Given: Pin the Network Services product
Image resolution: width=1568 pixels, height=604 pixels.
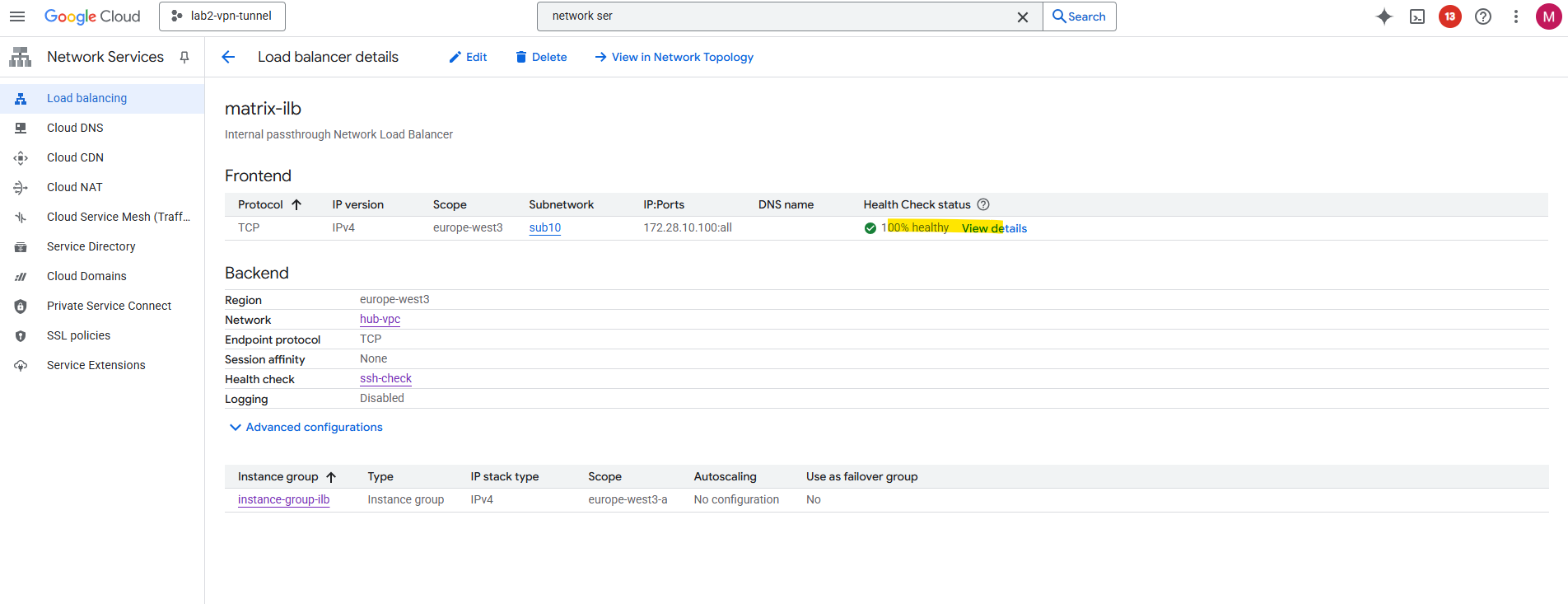Looking at the screenshot, I should click(x=184, y=57).
